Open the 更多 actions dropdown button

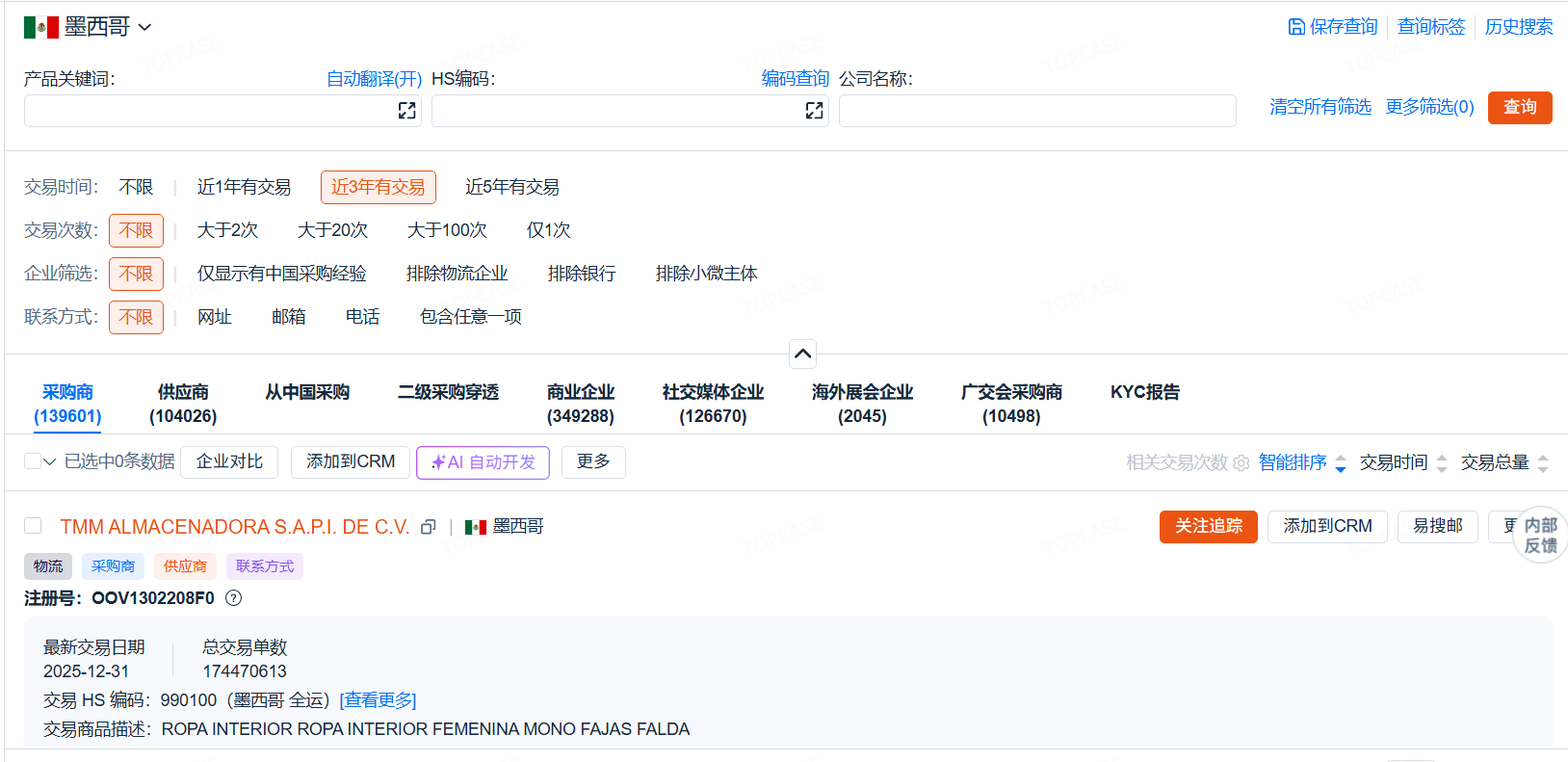[593, 462]
